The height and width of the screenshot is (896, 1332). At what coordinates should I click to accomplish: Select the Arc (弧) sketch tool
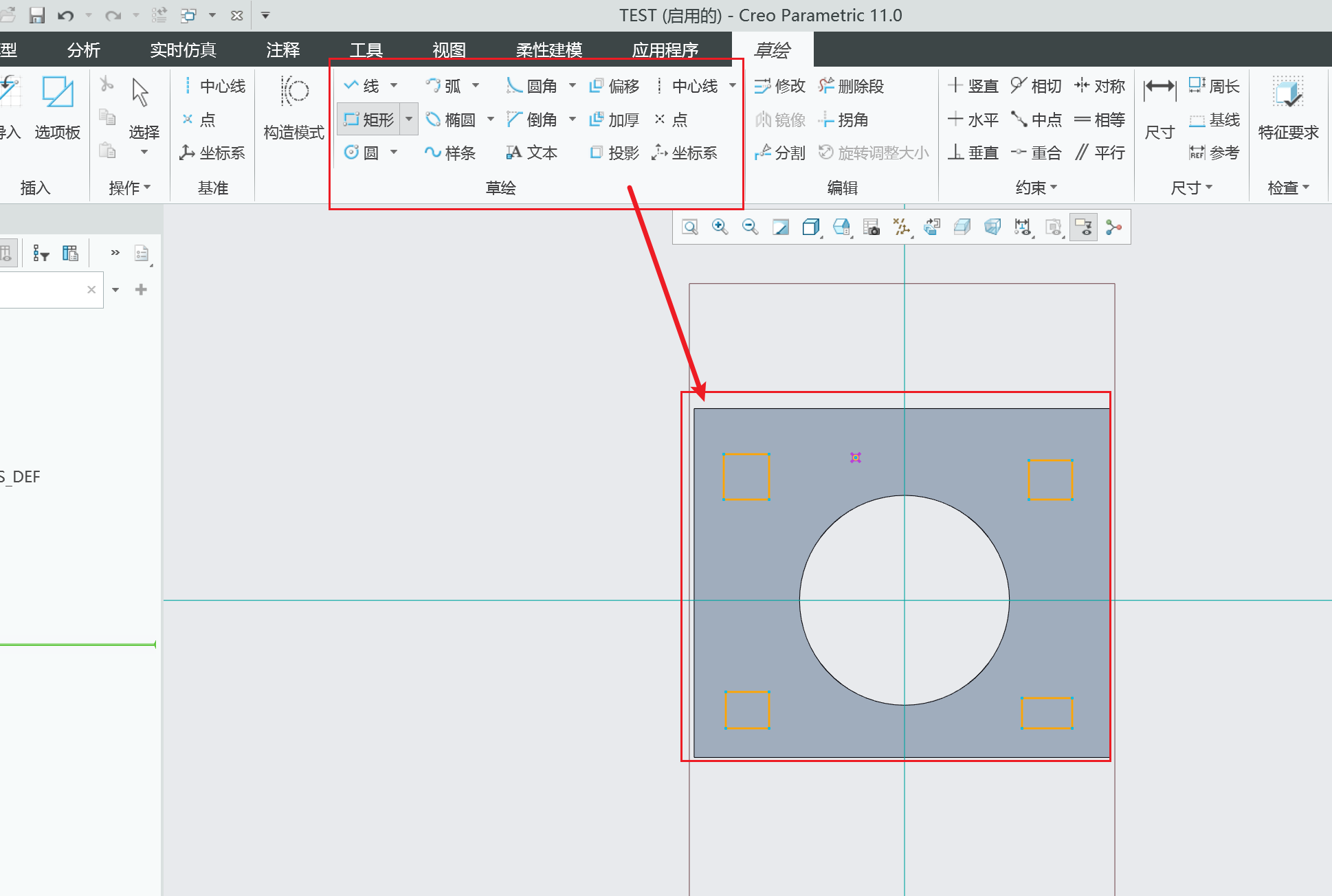pyautogui.click(x=444, y=86)
